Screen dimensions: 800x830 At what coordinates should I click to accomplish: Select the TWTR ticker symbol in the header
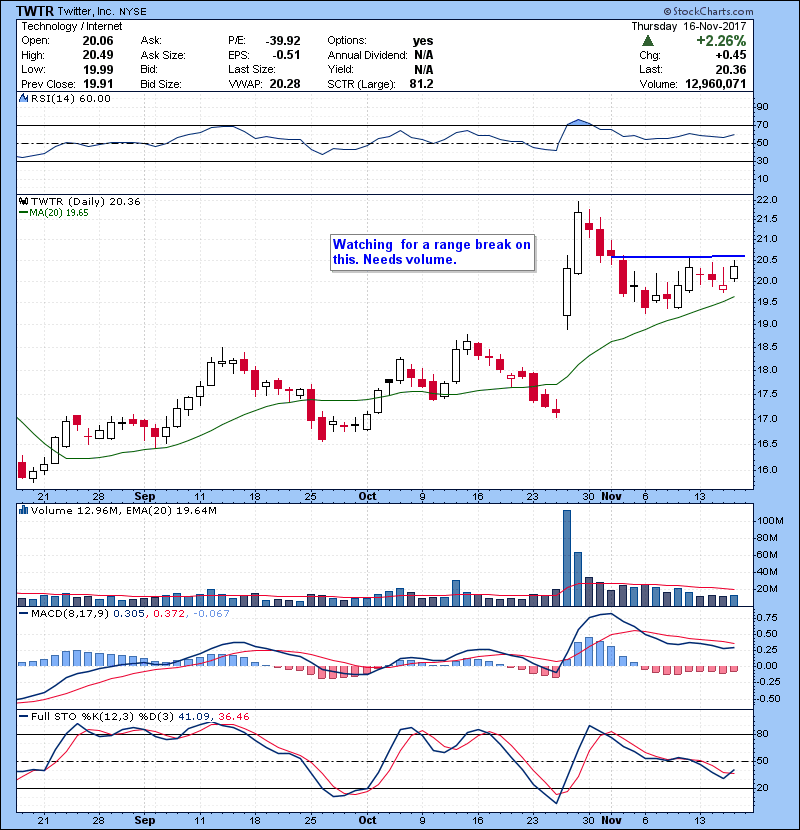point(34,11)
